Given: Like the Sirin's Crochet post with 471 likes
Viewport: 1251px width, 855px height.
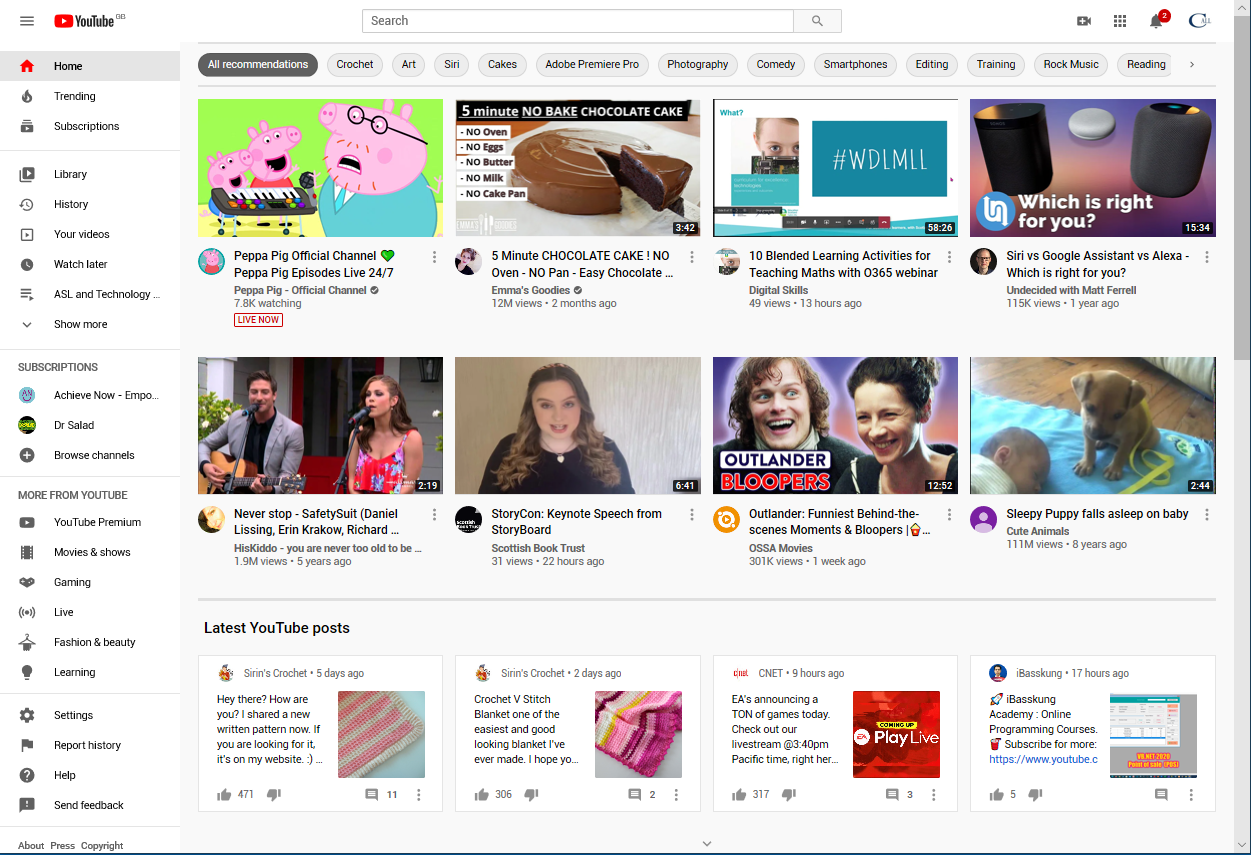Looking at the screenshot, I should [224, 794].
